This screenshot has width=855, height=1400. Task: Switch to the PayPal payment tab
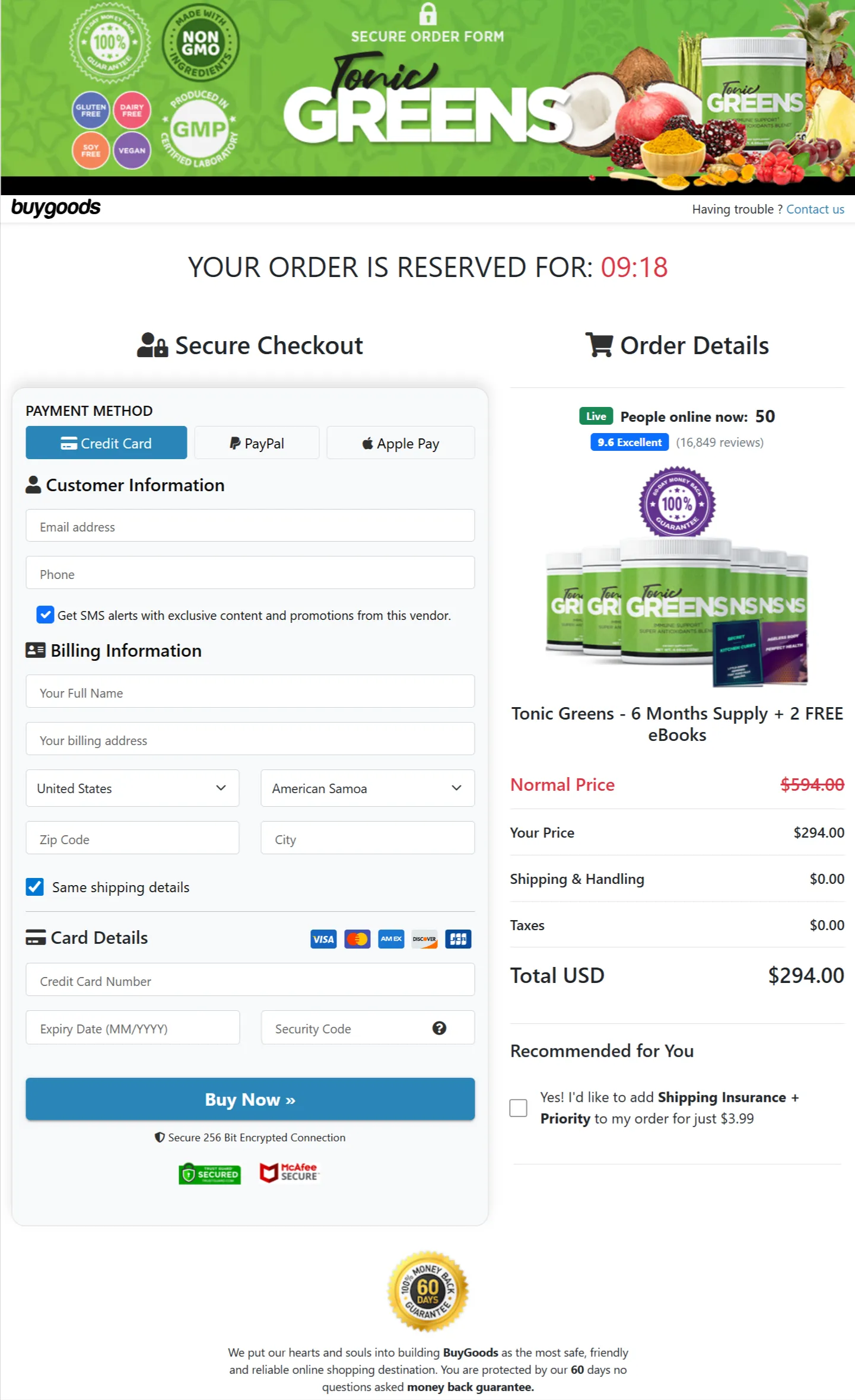[x=256, y=443]
